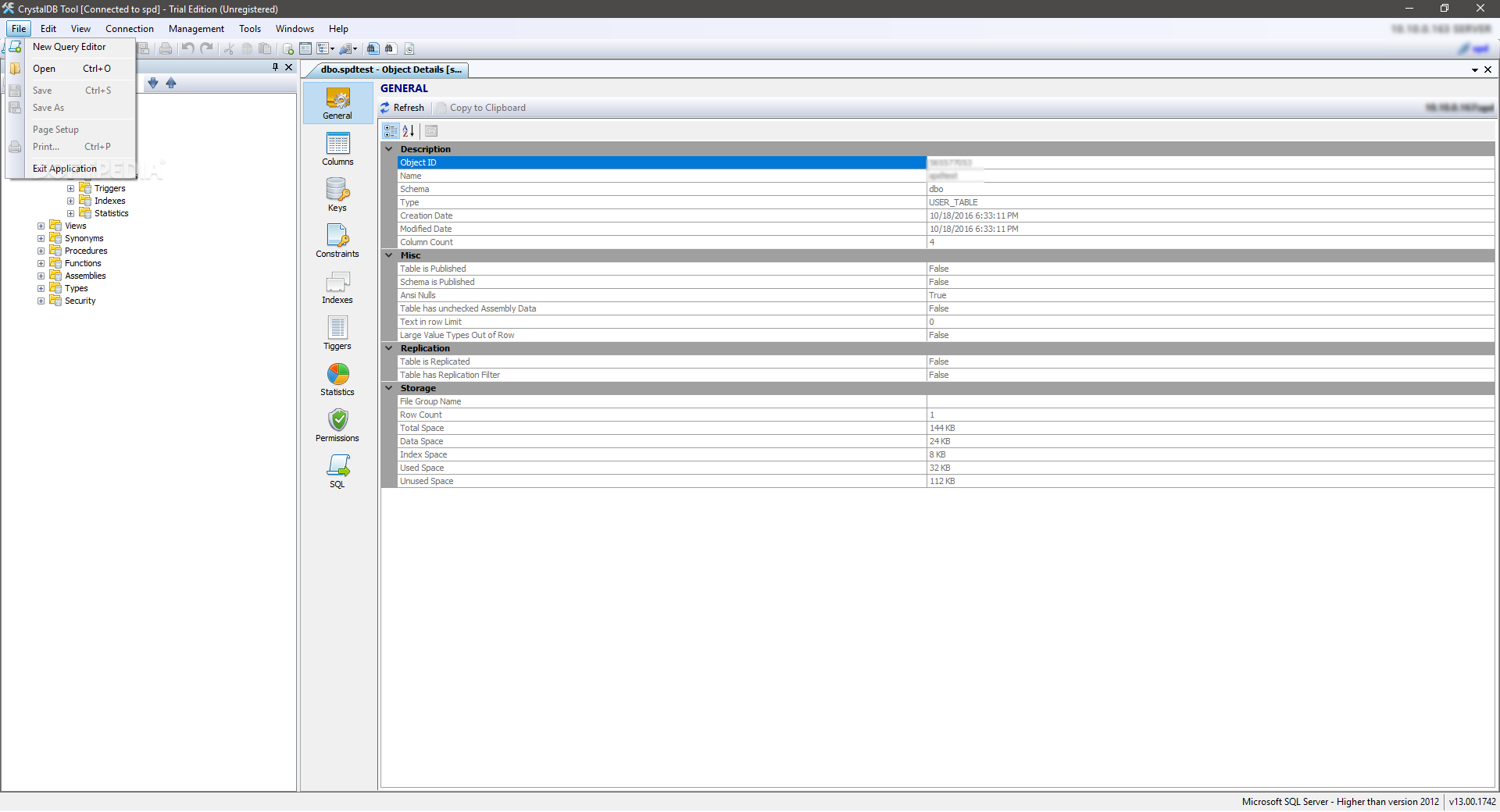Expand the Indexes tree node
1500x812 pixels.
point(70,201)
